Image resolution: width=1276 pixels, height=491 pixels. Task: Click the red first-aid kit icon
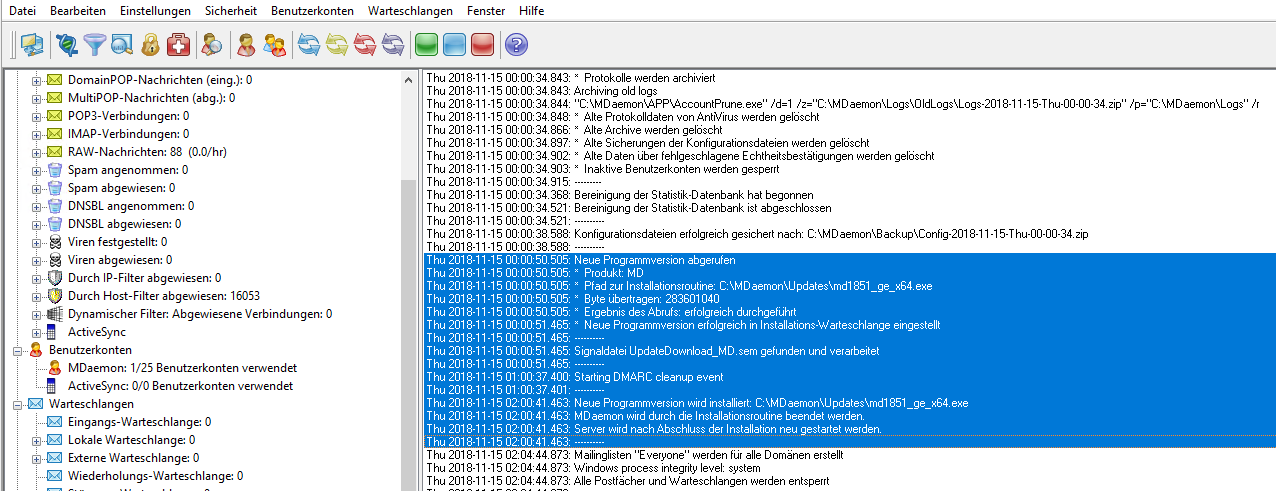(x=178, y=44)
